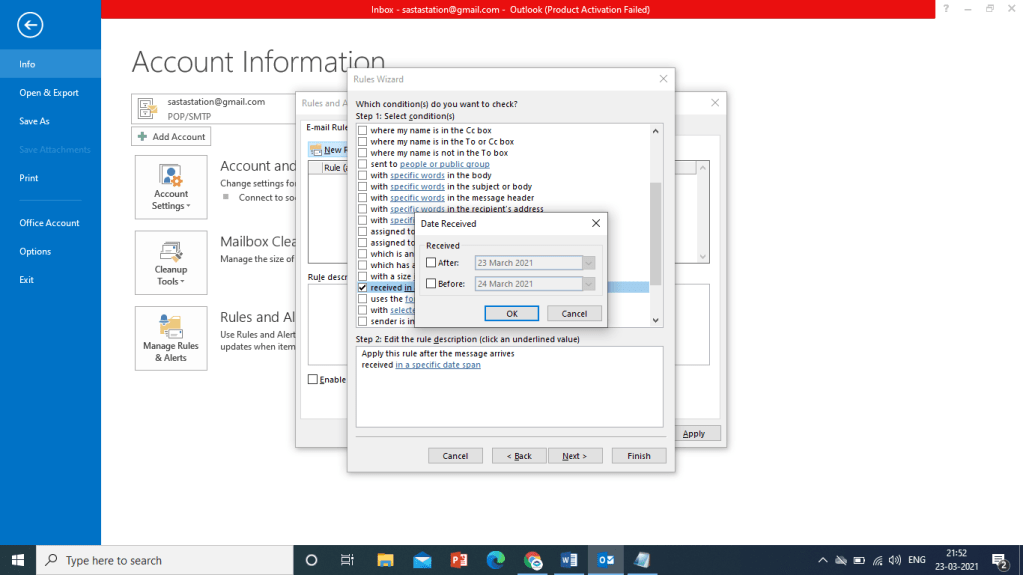
Task: Show hidden system tray icons
Action: coord(823,560)
